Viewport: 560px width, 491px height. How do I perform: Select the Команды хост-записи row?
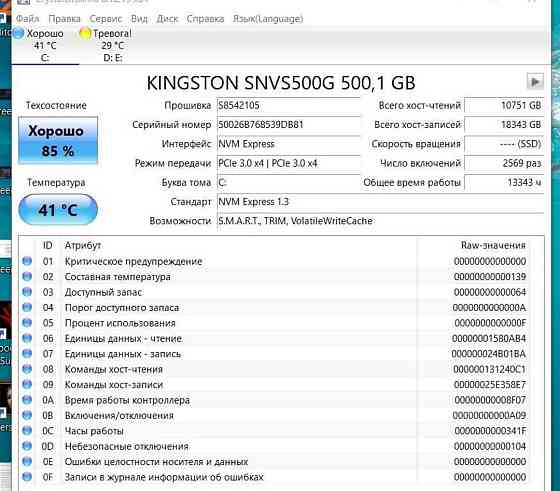[x=275, y=384]
